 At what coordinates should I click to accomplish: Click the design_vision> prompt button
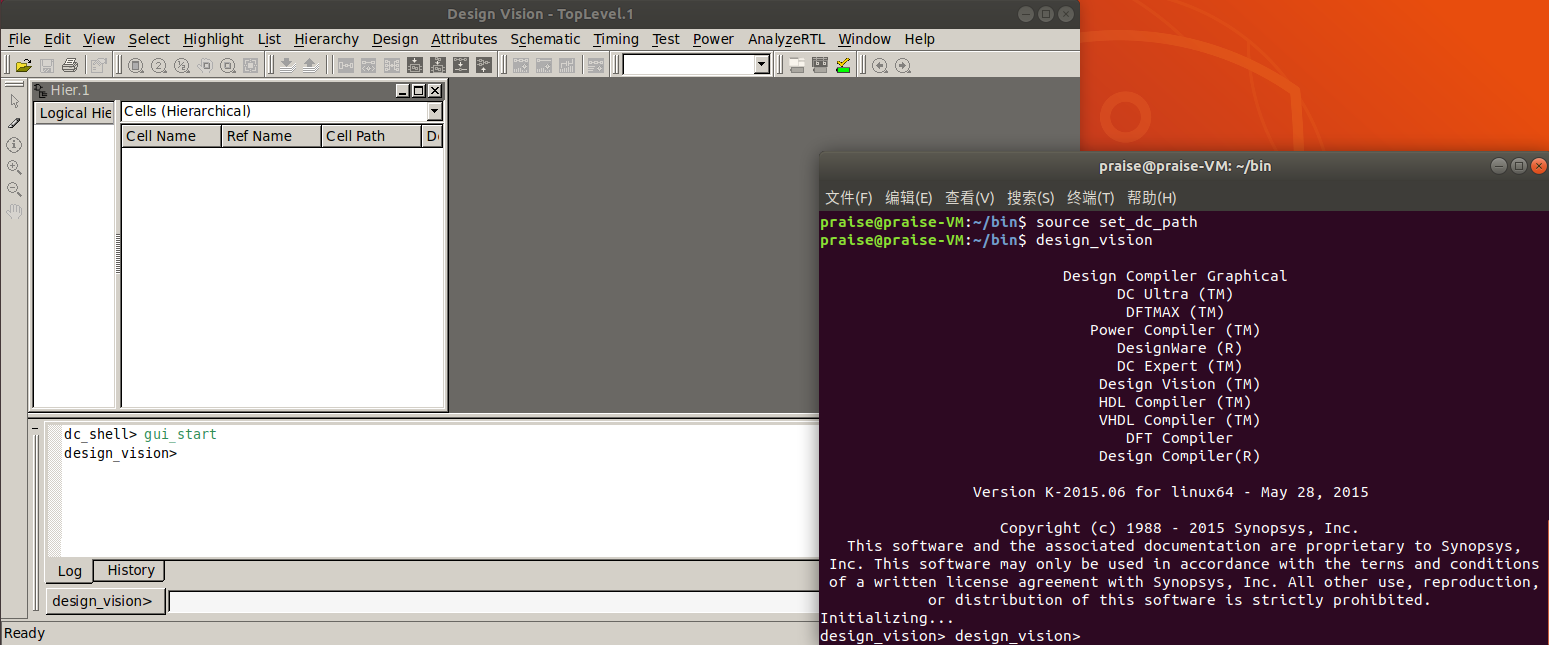coord(105,601)
